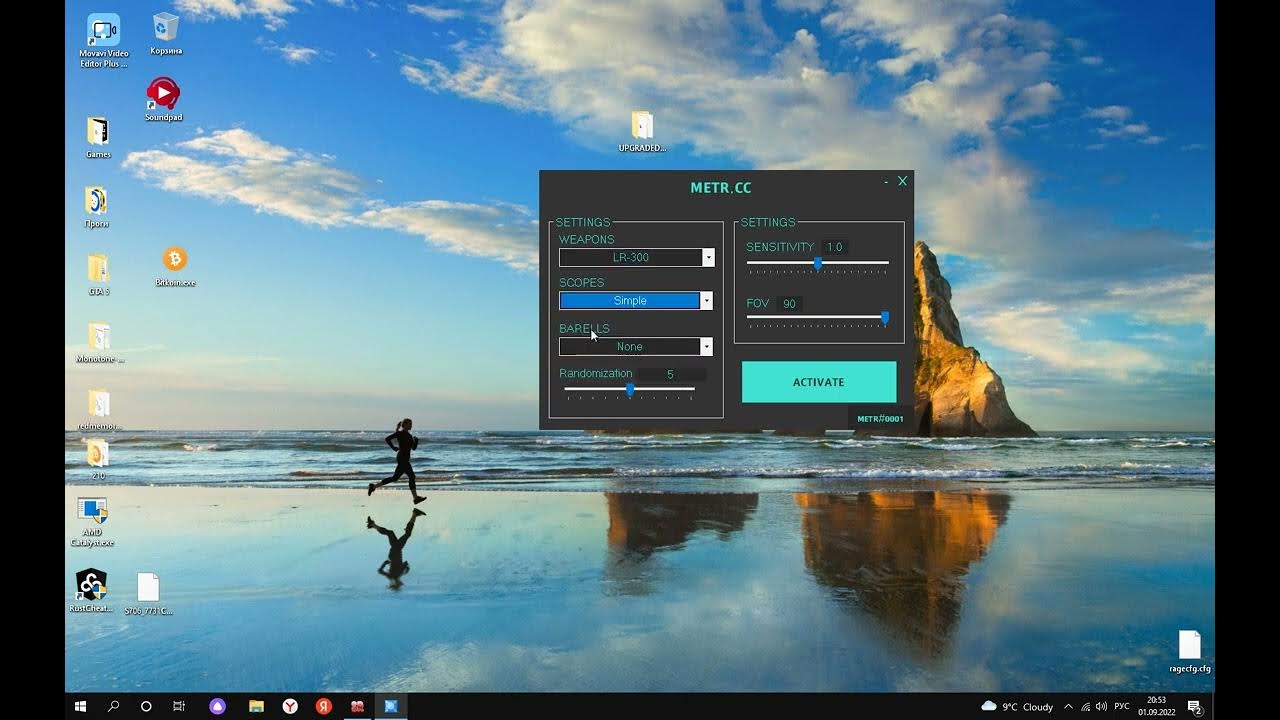The height and width of the screenshot is (720, 1280).
Task: Open the LR-300 weapons combo box
Action: click(x=636, y=258)
